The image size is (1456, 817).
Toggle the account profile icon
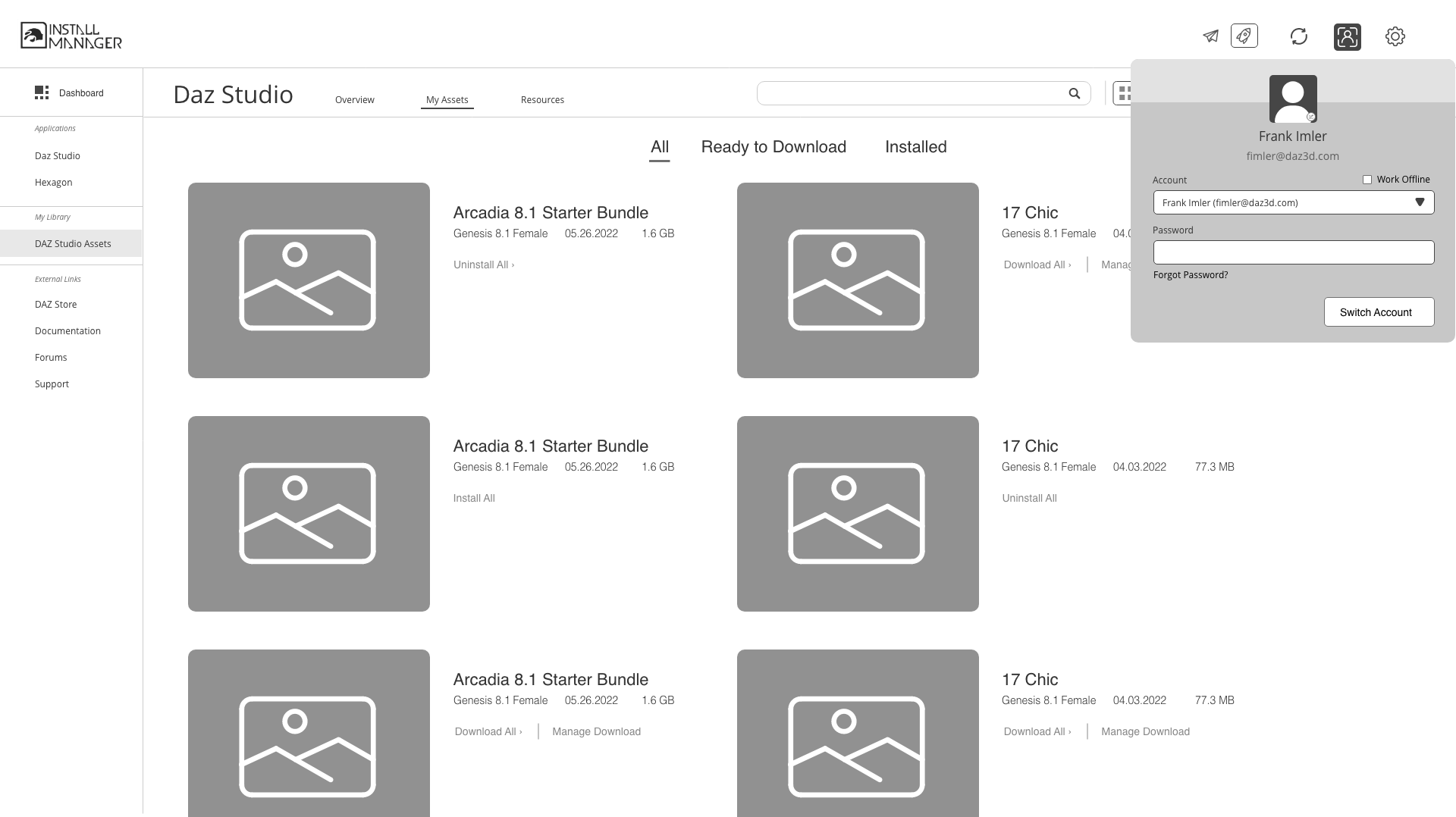[1348, 37]
